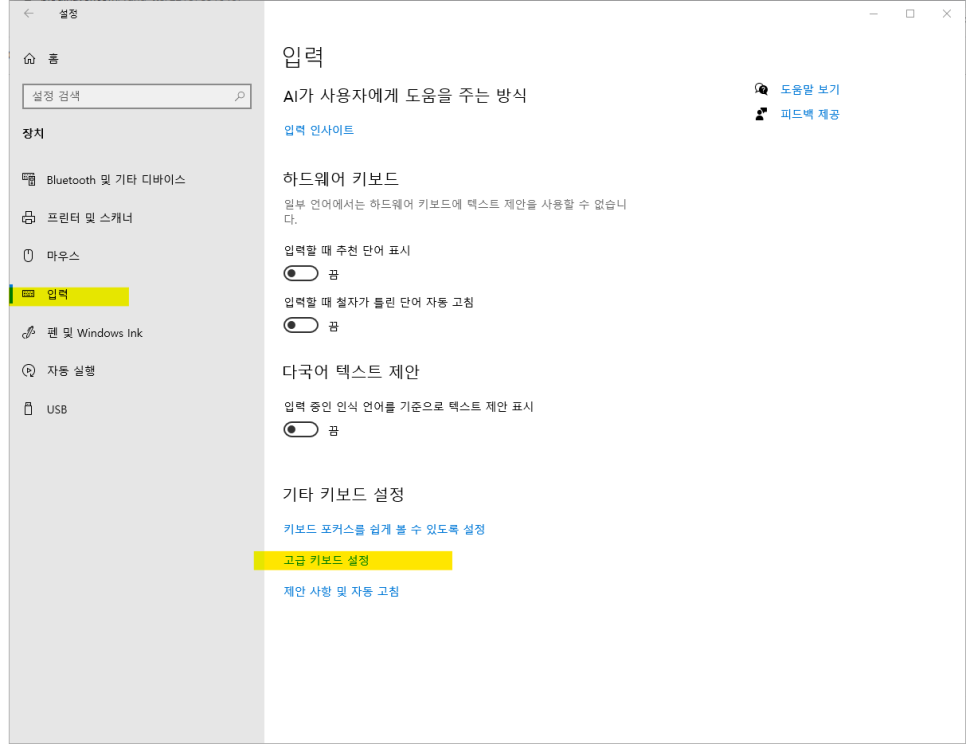Open 고급 키보드 설정 link
The image size is (966, 744).
click(x=327, y=560)
